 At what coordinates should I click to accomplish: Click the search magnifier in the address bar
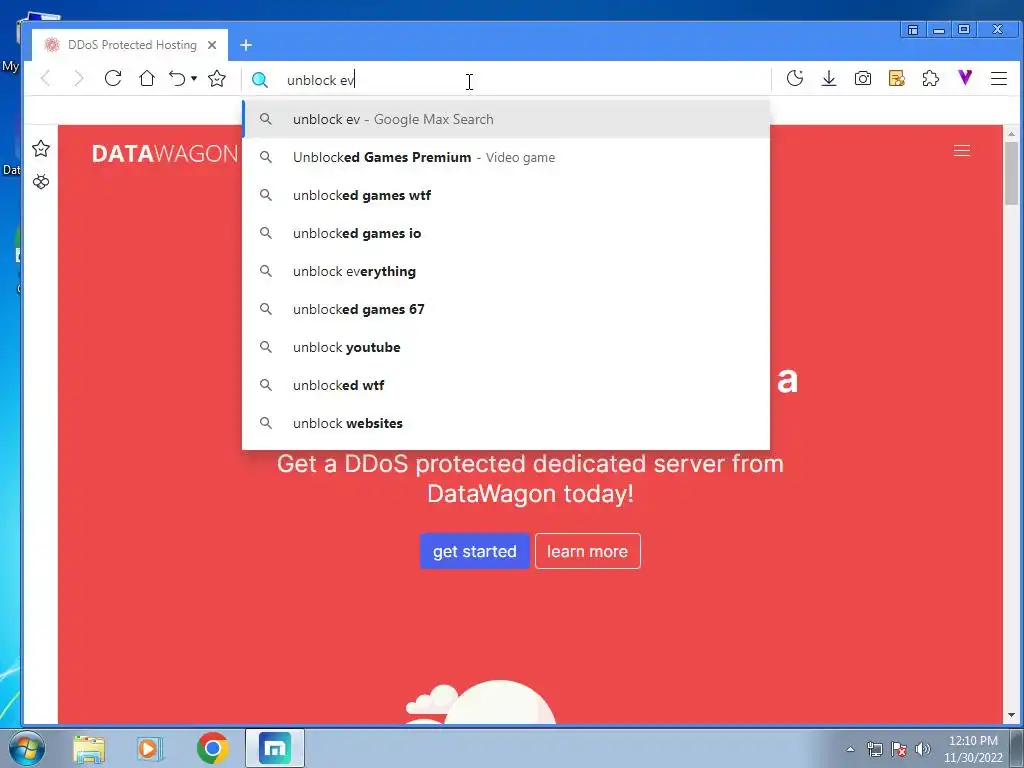point(259,80)
